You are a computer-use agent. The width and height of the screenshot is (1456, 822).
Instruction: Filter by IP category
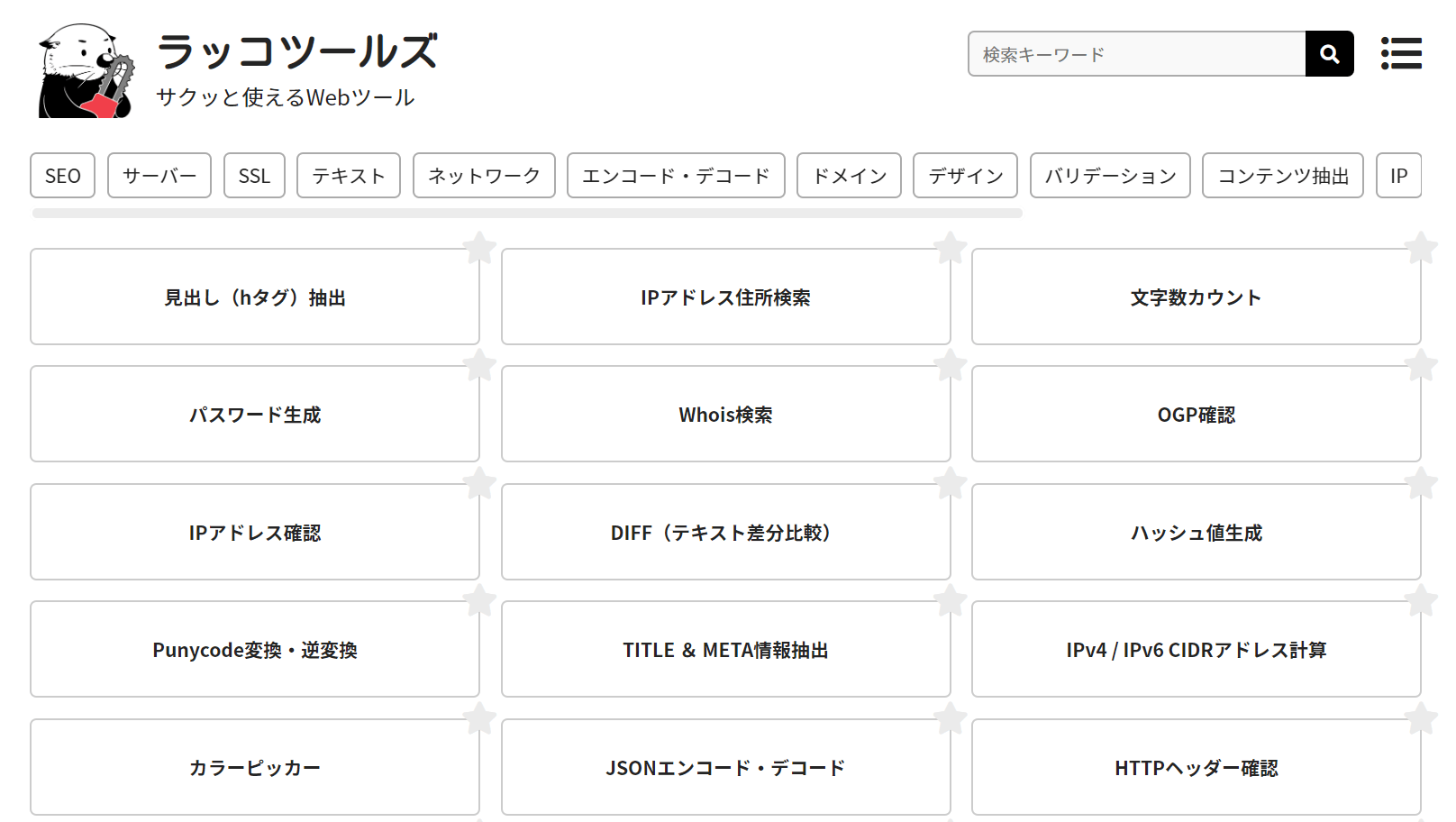pyautogui.click(x=1399, y=176)
